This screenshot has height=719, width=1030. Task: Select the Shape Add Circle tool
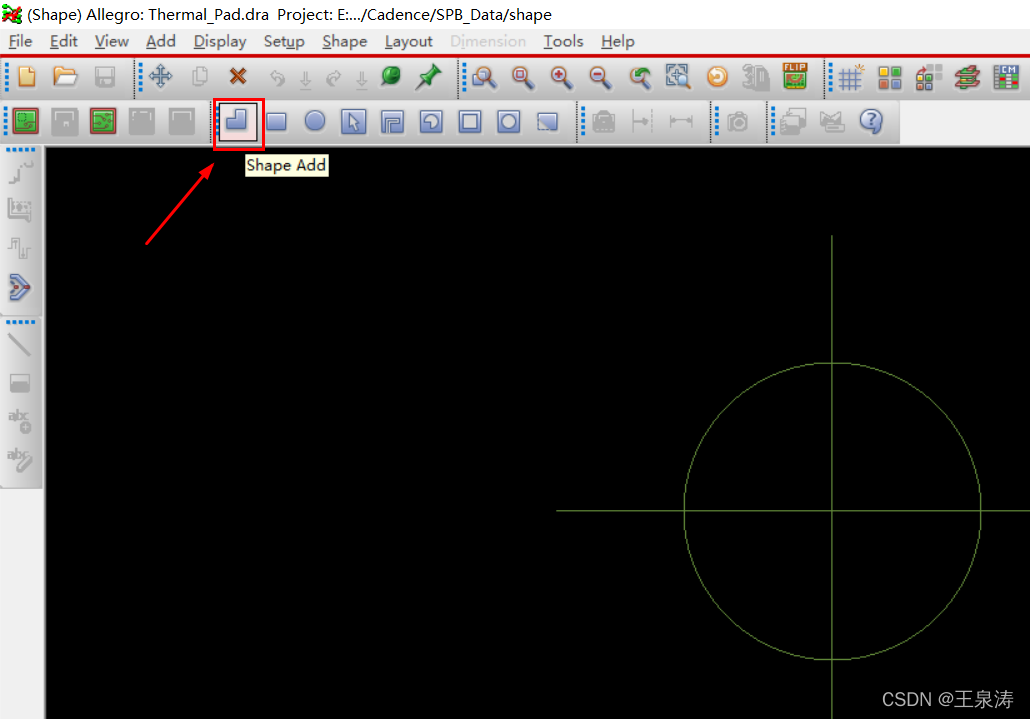(x=315, y=121)
